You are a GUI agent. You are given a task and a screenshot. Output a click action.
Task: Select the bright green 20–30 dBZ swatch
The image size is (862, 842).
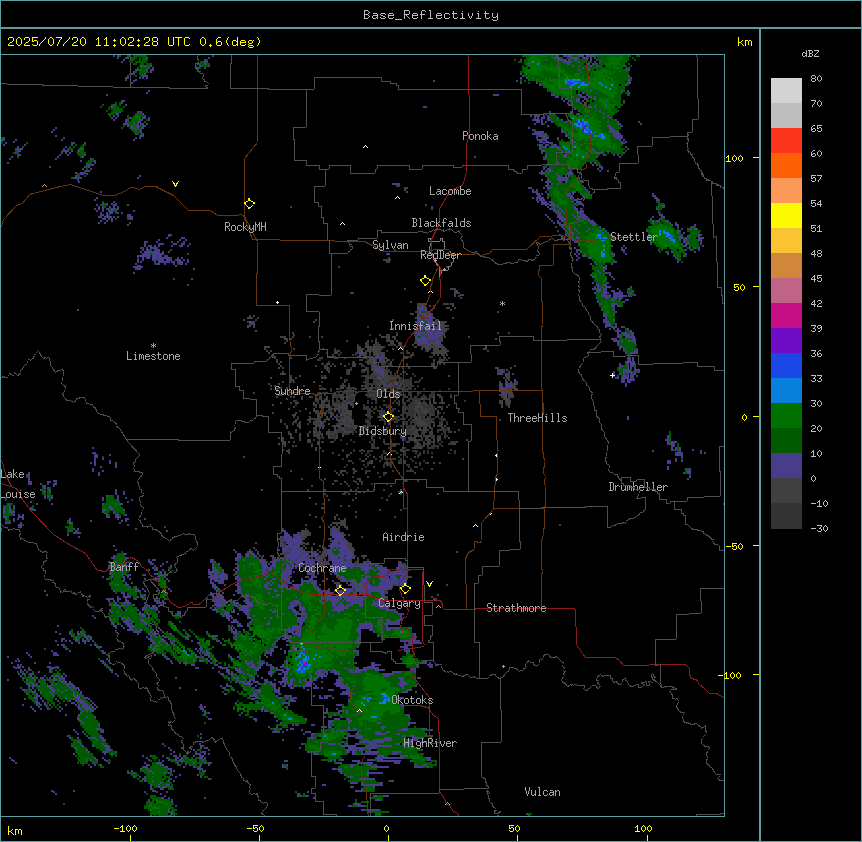(786, 416)
